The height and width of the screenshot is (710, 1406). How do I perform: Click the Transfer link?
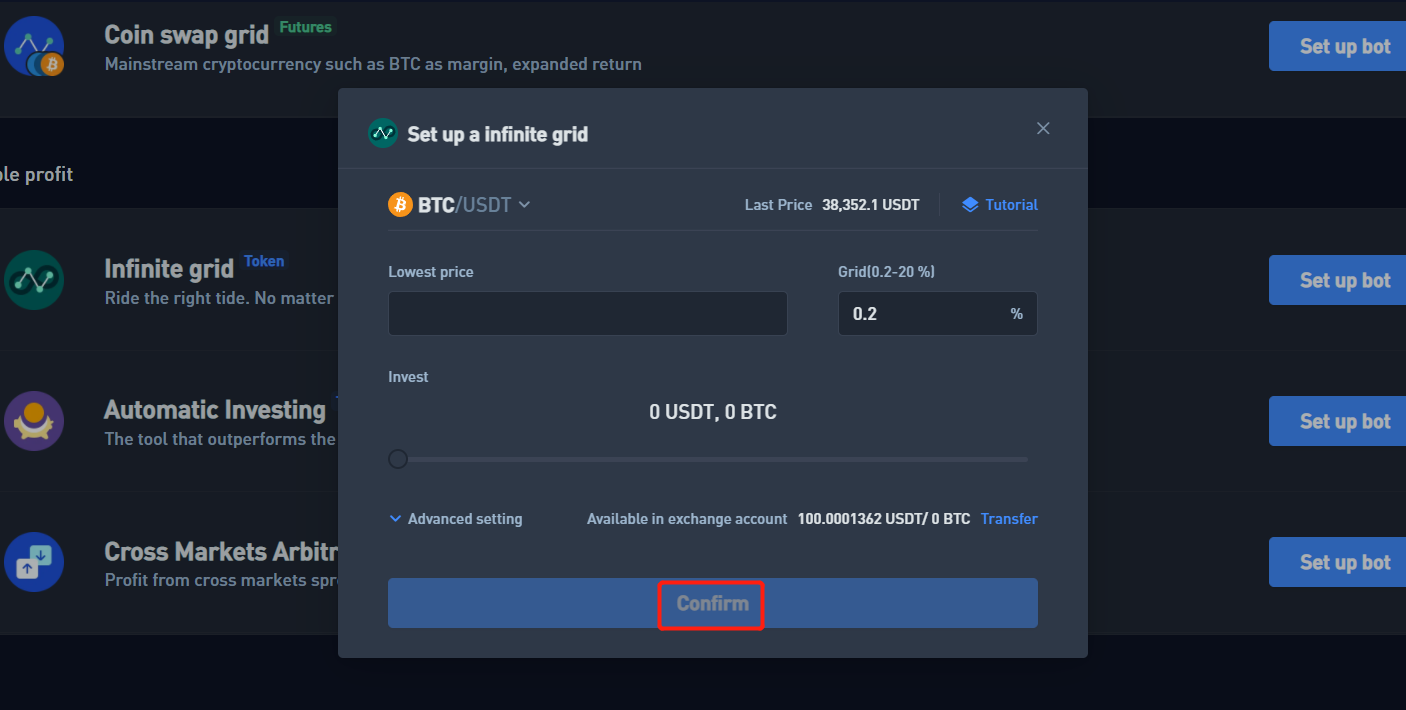click(1009, 519)
